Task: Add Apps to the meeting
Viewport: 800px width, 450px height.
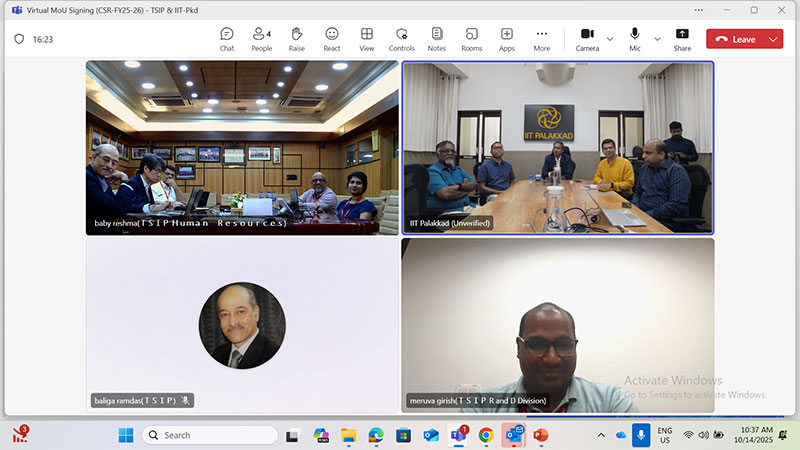Action: [507, 39]
